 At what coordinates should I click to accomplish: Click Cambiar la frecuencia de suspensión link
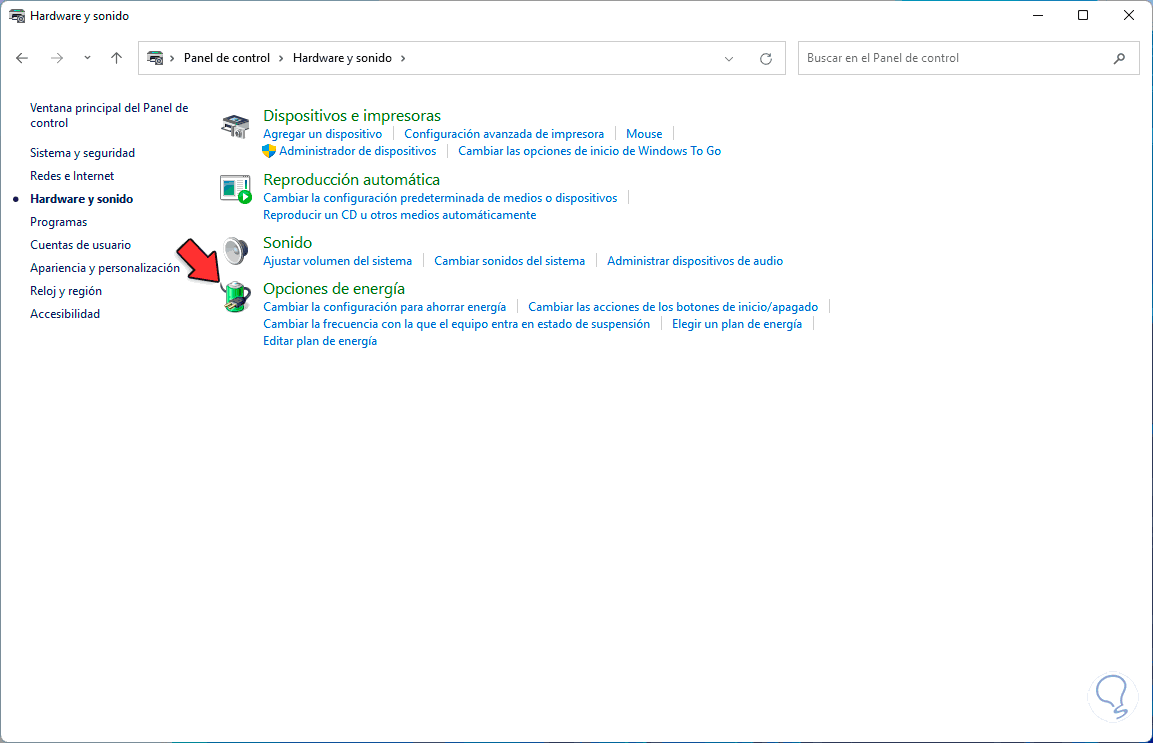click(456, 324)
